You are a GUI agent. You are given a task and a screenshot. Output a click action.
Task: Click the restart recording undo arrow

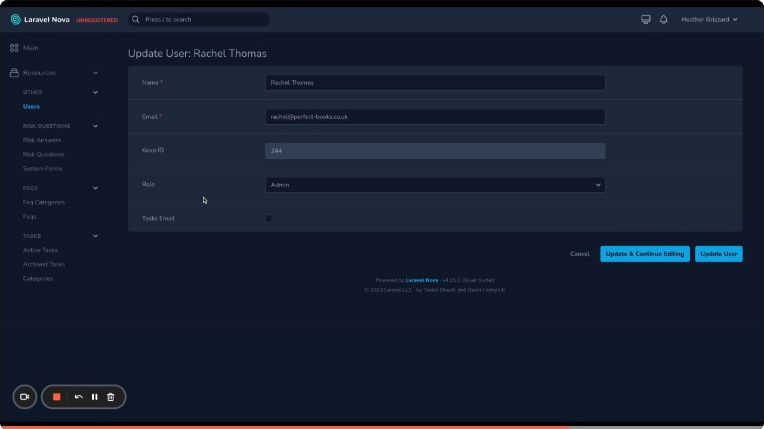[78, 397]
